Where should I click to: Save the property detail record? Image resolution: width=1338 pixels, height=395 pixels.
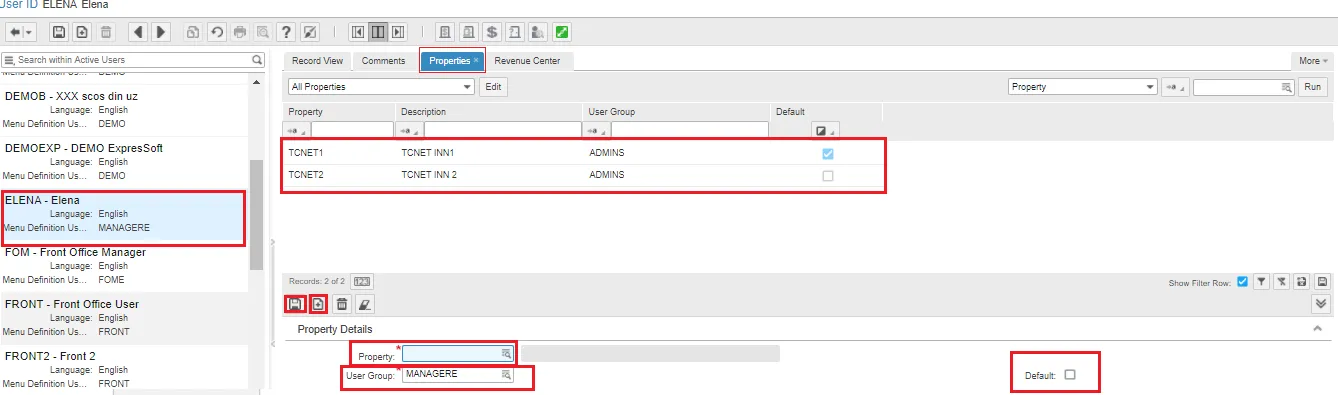295,303
